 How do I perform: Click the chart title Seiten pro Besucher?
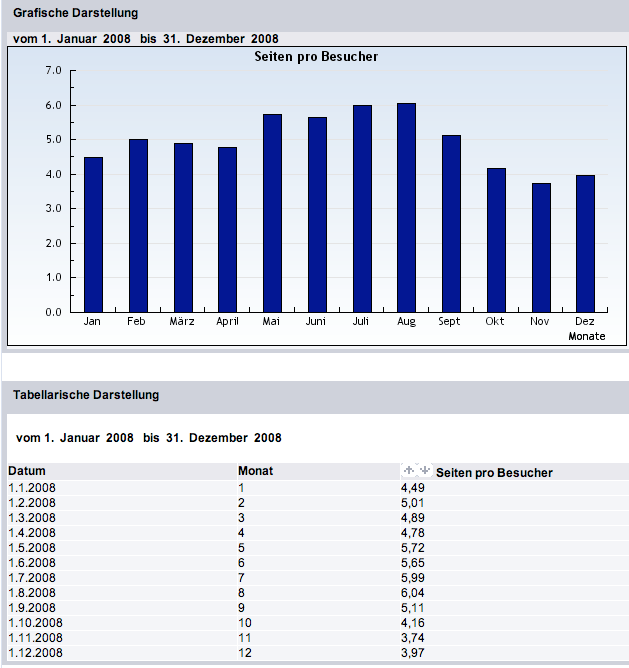(317, 57)
